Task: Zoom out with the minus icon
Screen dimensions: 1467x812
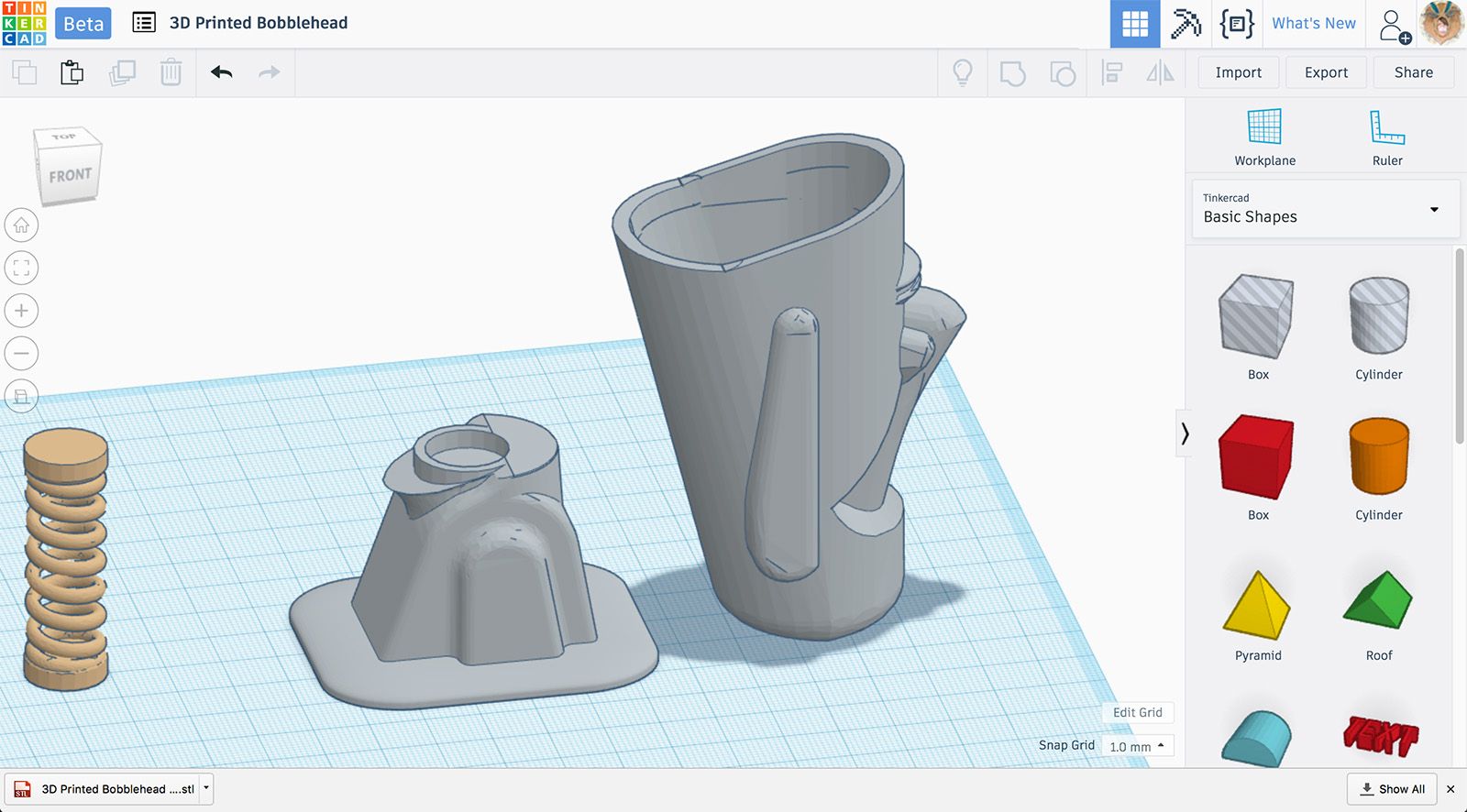Action: pos(22,353)
